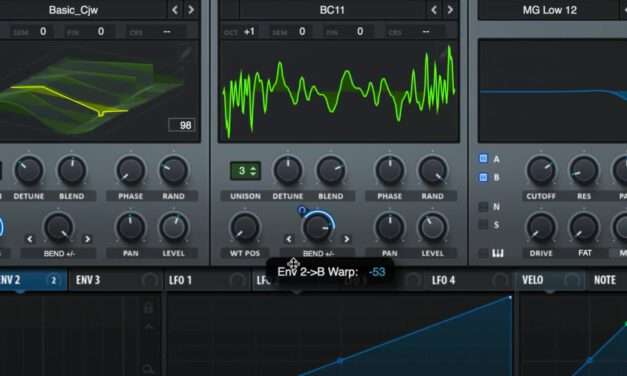This screenshot has width=627, height=376.
Task: Click the ENV 3 modulation source handle
Action: [x=150, y=280]
